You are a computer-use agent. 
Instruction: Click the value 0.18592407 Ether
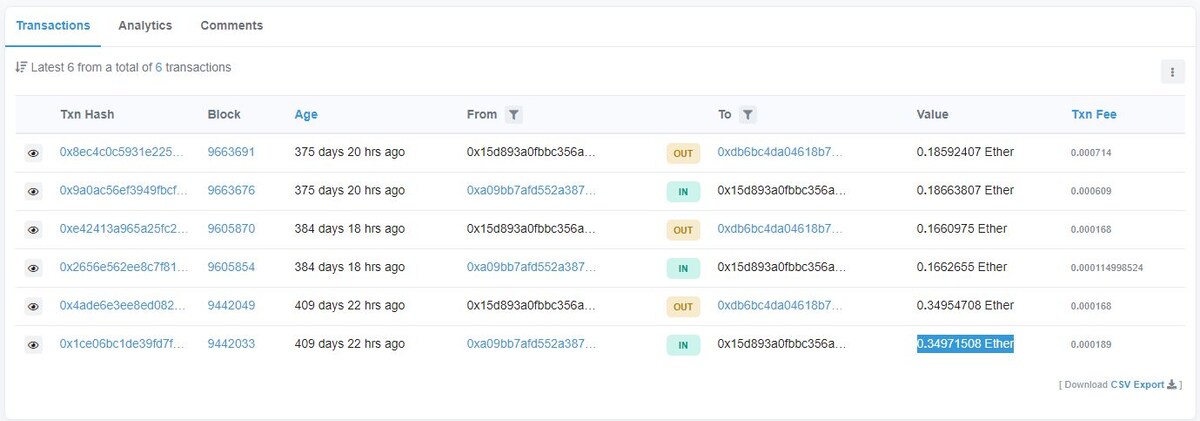pos(965,152)
